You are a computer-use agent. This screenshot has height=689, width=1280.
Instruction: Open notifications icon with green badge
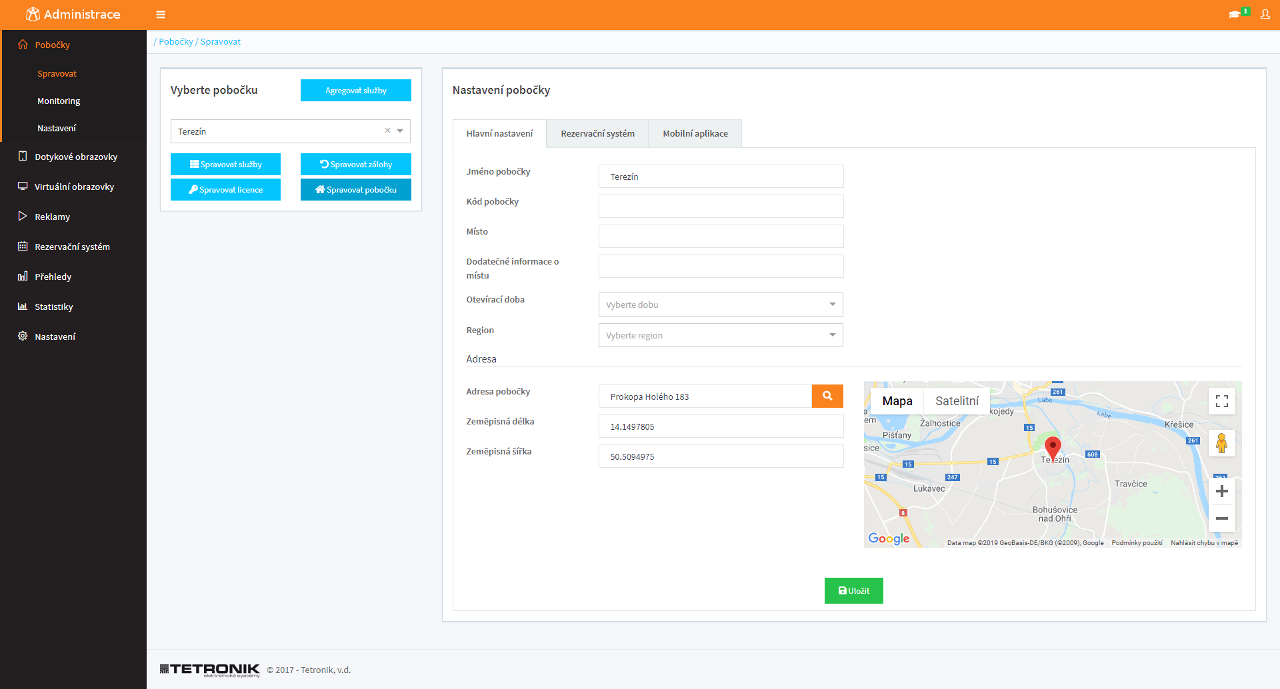(x=1235, y=15)
